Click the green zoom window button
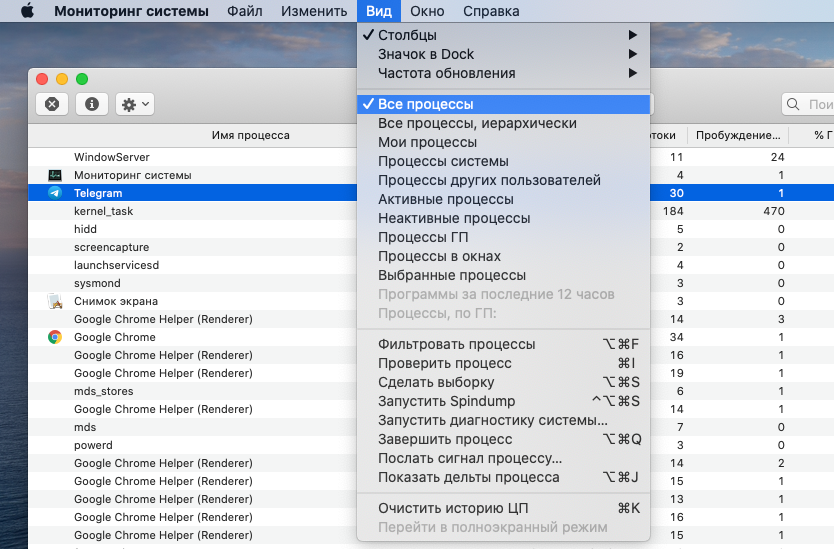The height and width of the screenshot is (549, 834). pyautogui.click(x=82, y=79)
